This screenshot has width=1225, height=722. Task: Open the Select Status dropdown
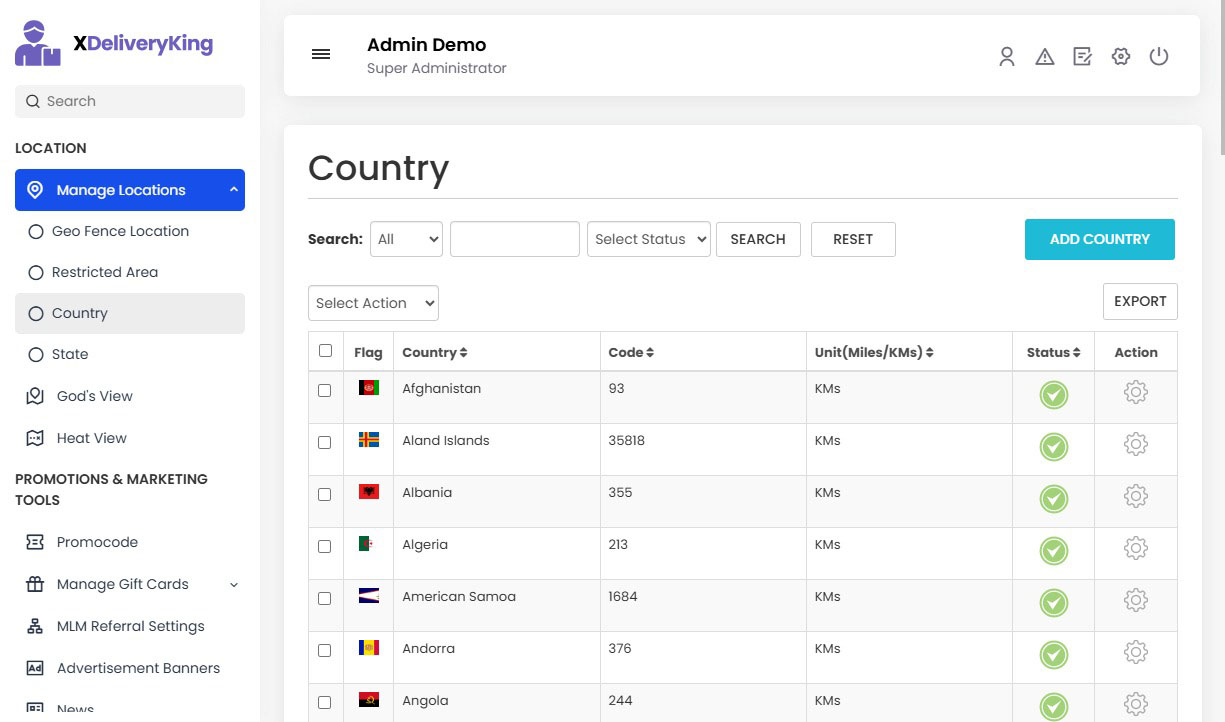(x=648, y=239)
